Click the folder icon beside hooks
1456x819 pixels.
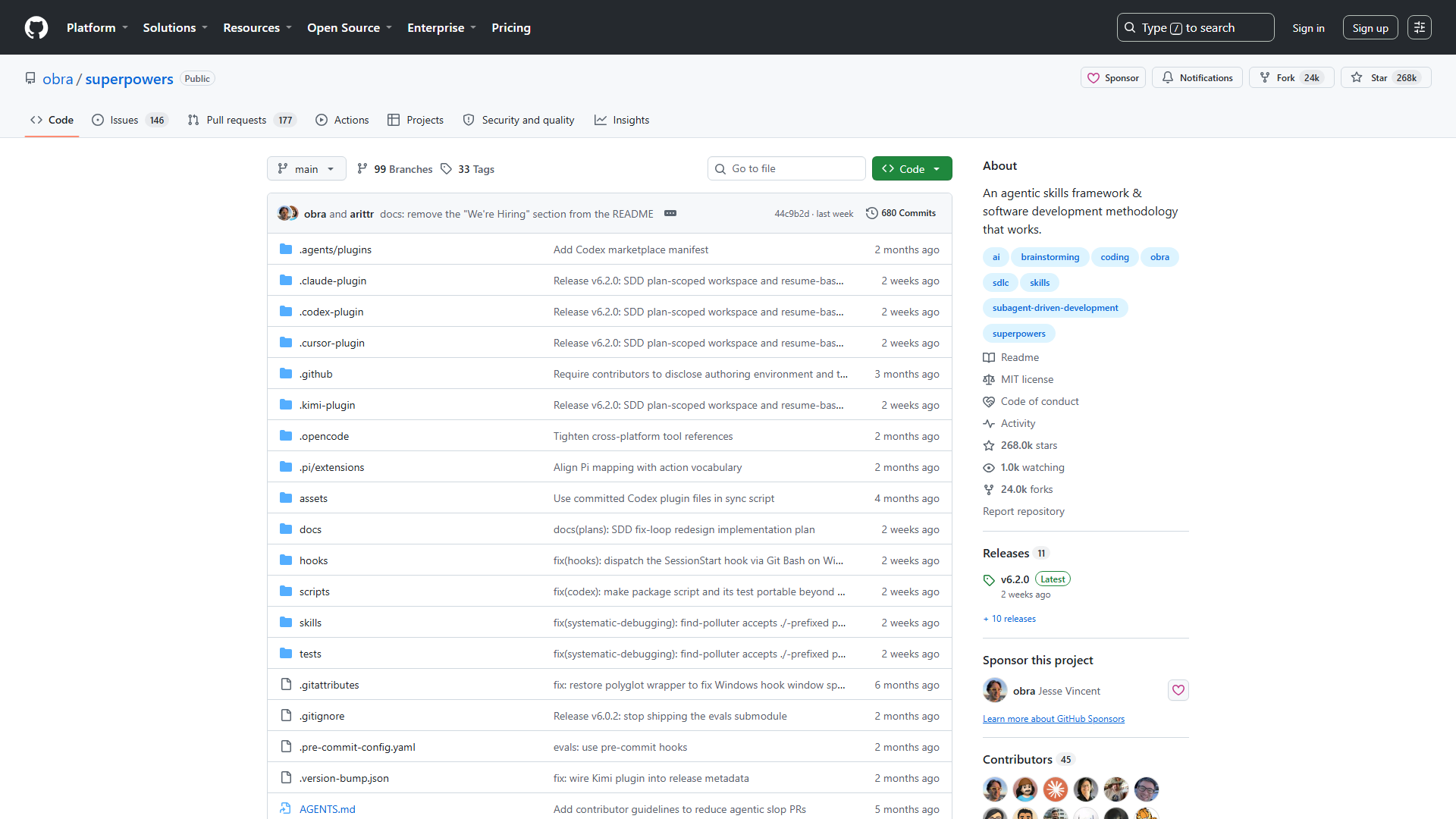coord(286,560)
